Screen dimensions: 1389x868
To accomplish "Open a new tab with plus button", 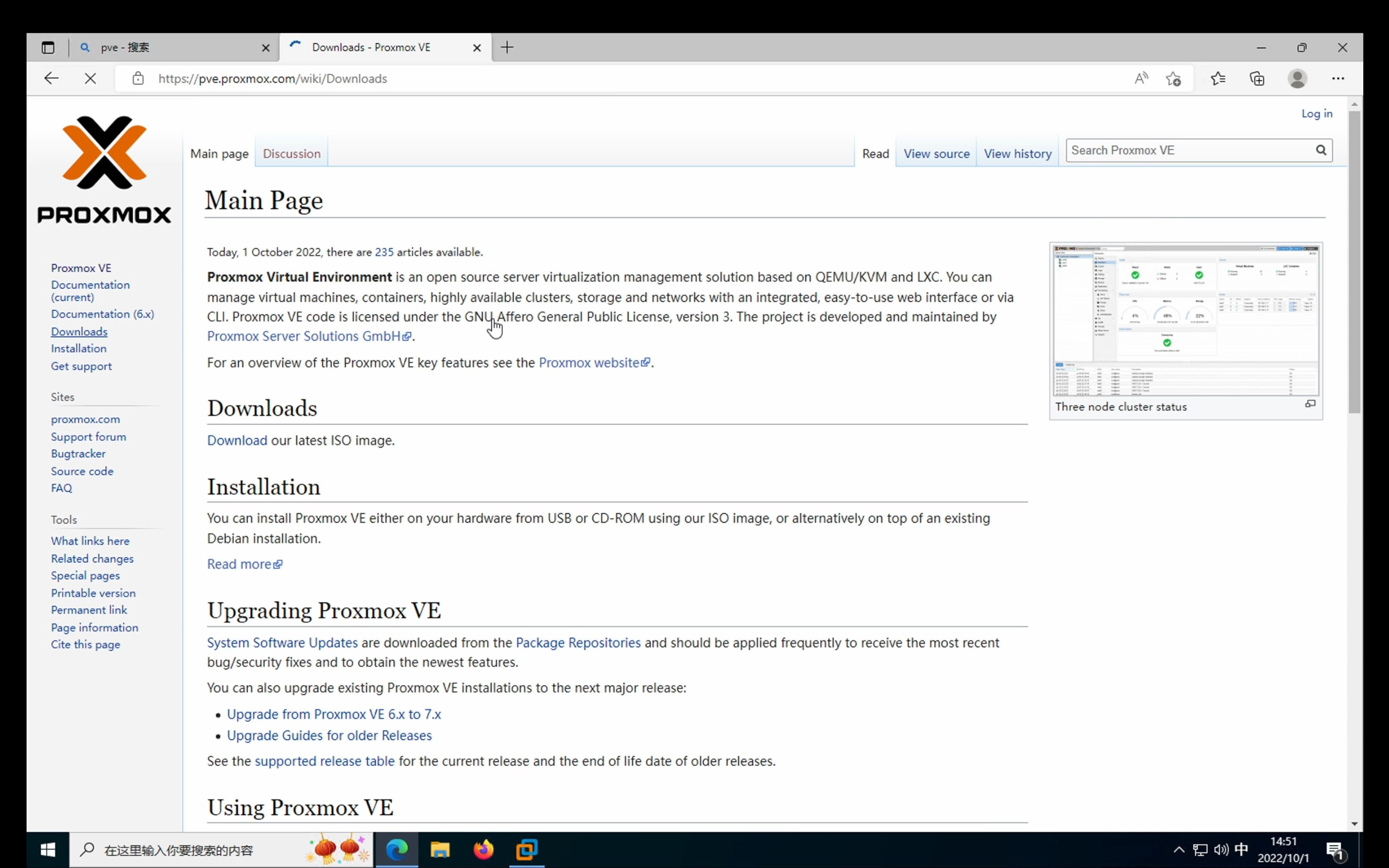I will pyautogui.click(x=507, y=47).
